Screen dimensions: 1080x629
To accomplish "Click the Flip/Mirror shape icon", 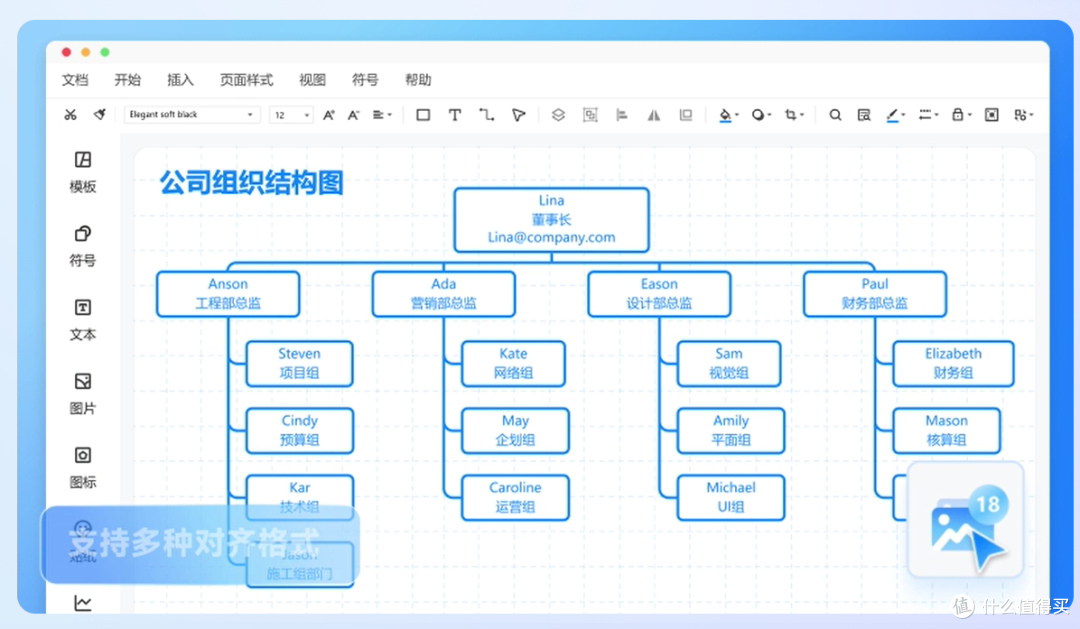I will (654, 114).
